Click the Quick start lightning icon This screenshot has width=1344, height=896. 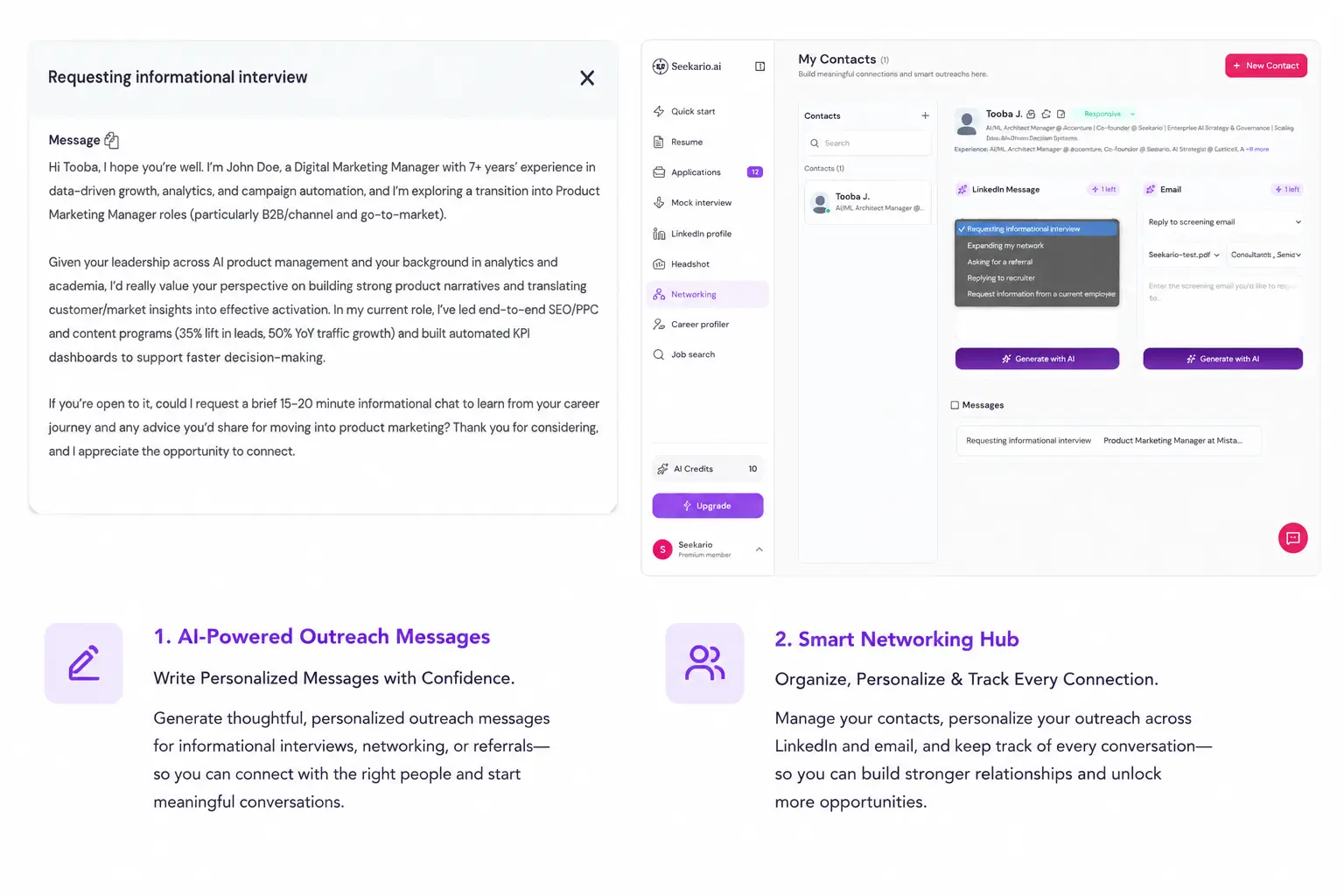pos(659,111)
